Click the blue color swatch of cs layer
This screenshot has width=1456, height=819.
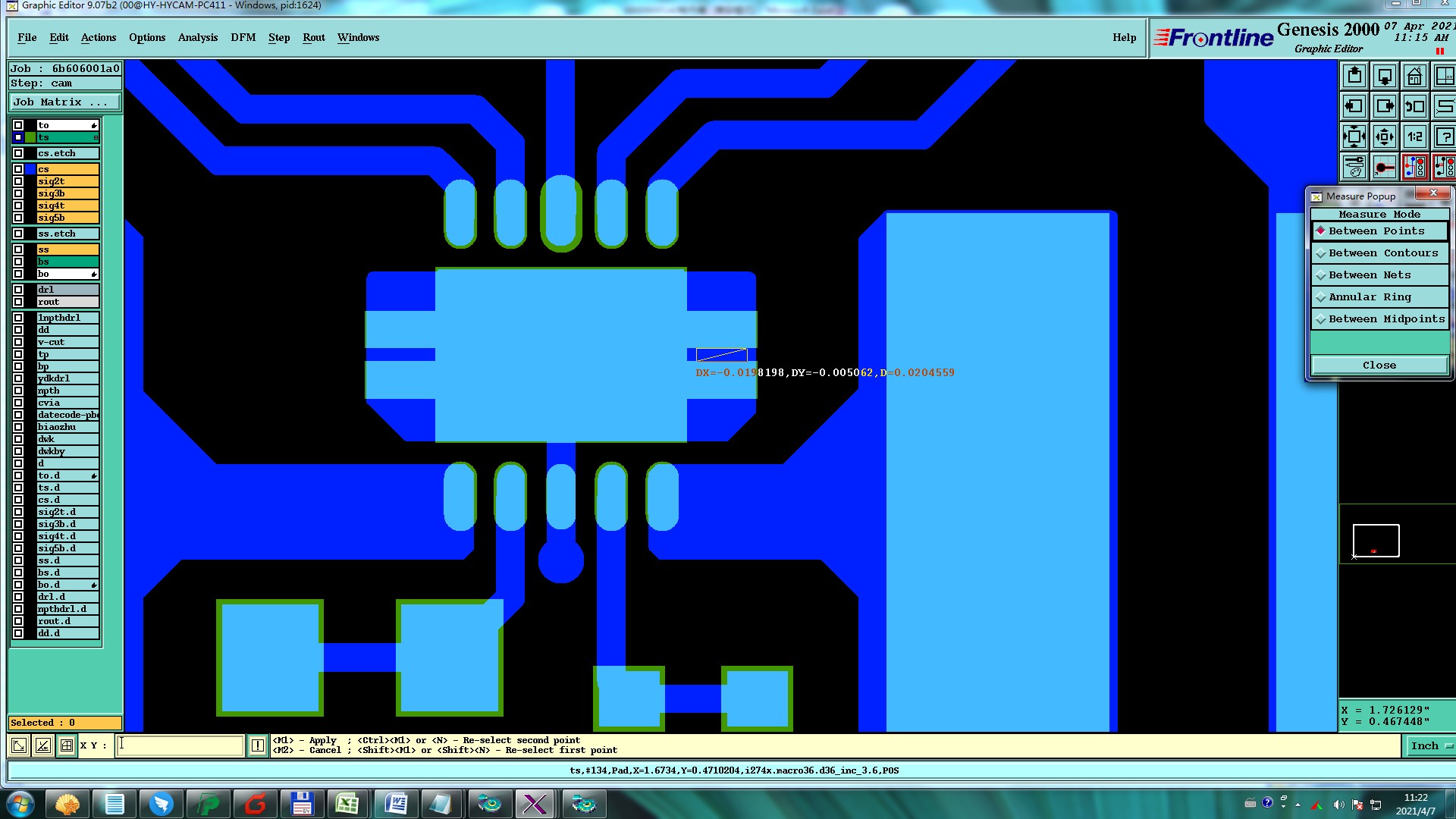[30, 169]
